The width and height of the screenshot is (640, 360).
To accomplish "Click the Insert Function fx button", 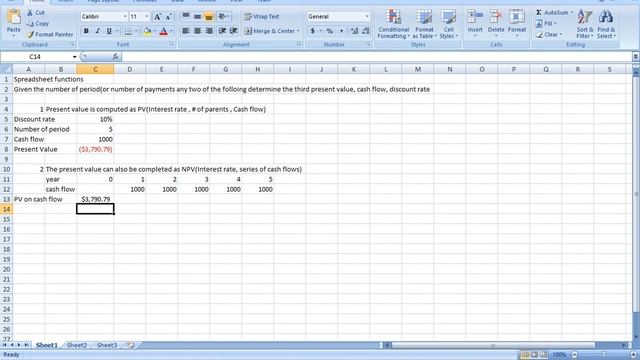I will pos(116,57).
